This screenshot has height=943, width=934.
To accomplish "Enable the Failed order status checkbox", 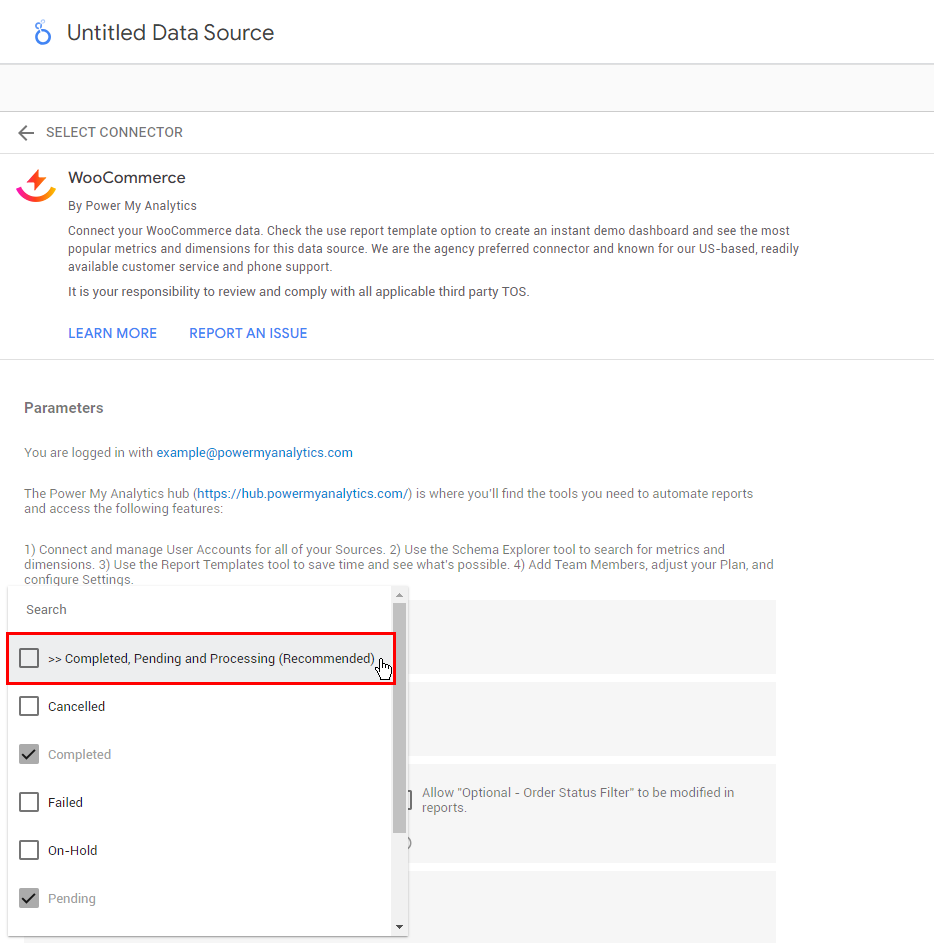I will (x=29, y=802).
